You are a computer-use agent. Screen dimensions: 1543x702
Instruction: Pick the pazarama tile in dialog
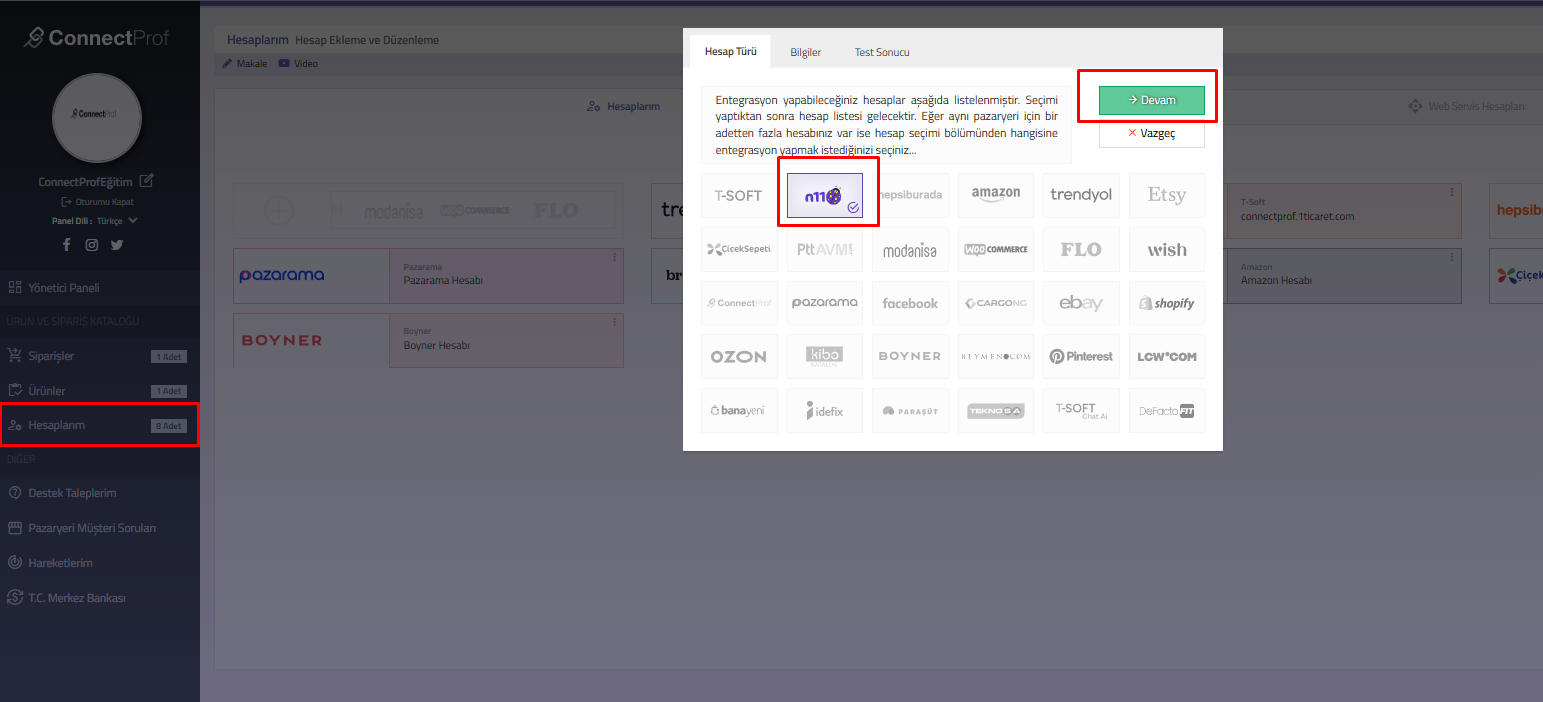coord(824,303)
